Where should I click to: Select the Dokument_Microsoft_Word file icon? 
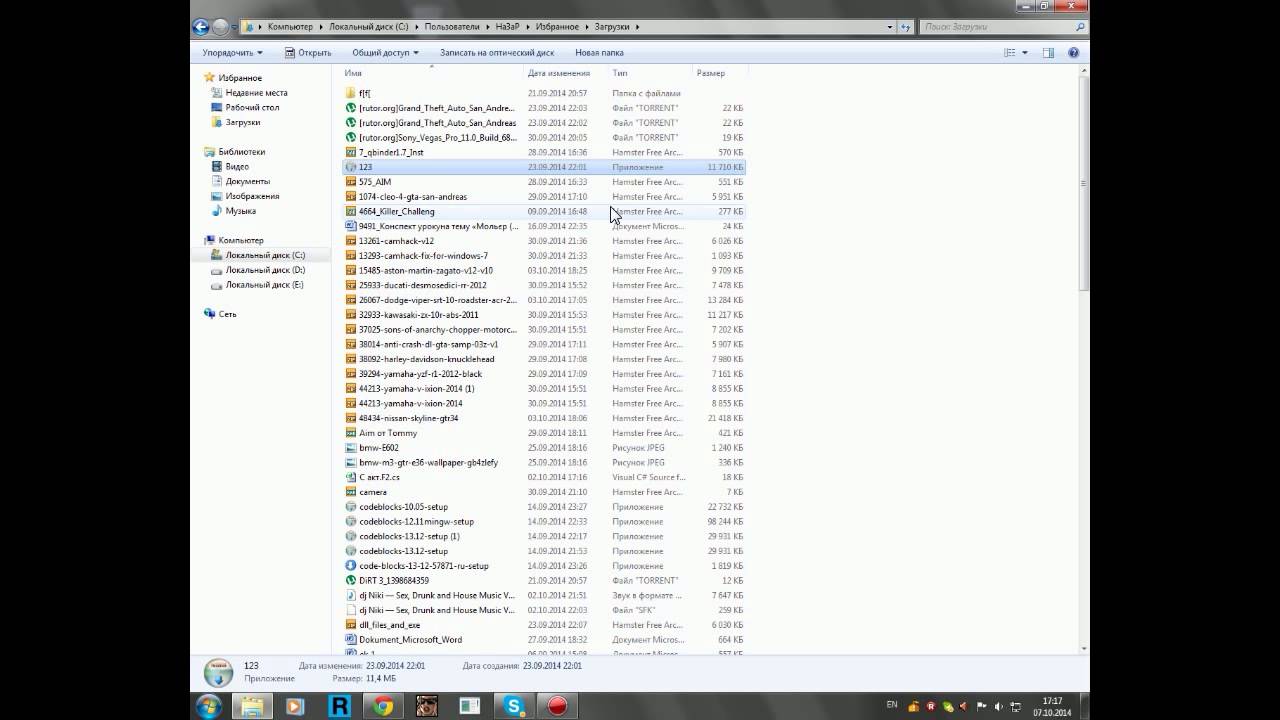pos(351,639)
